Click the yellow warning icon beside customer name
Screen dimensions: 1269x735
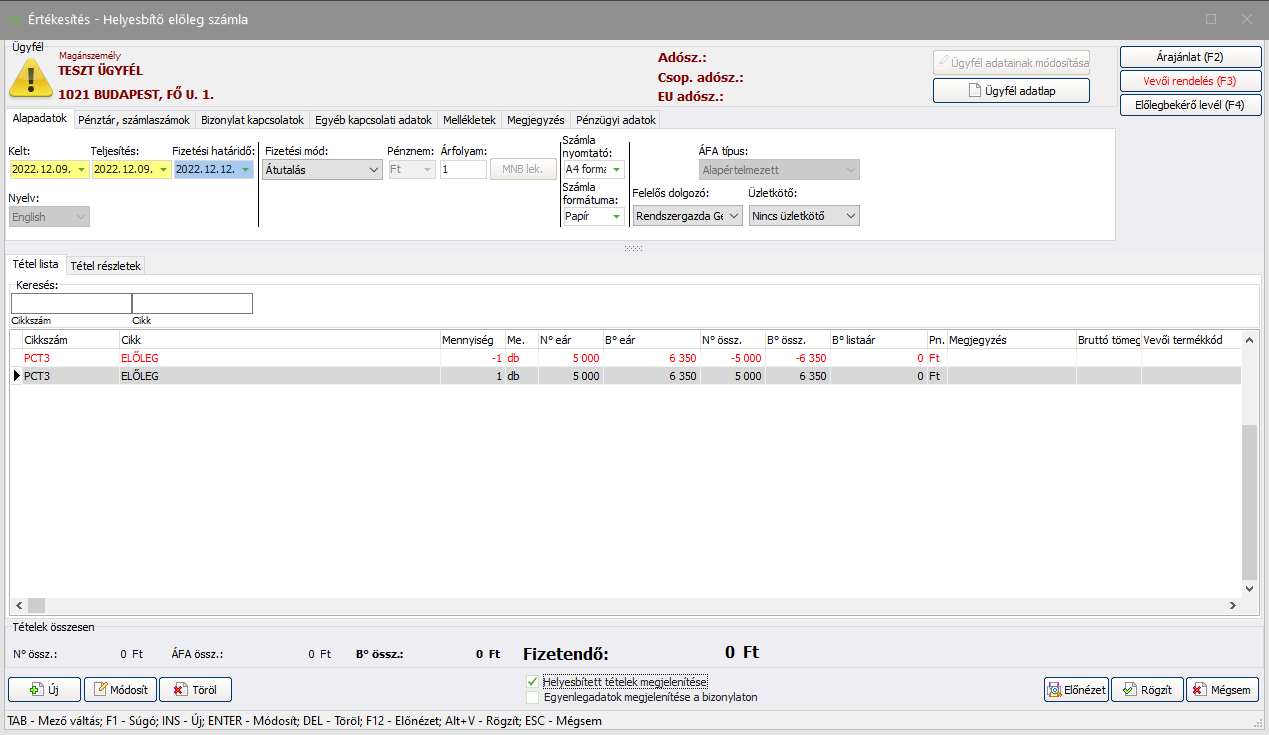pos(31,78)
